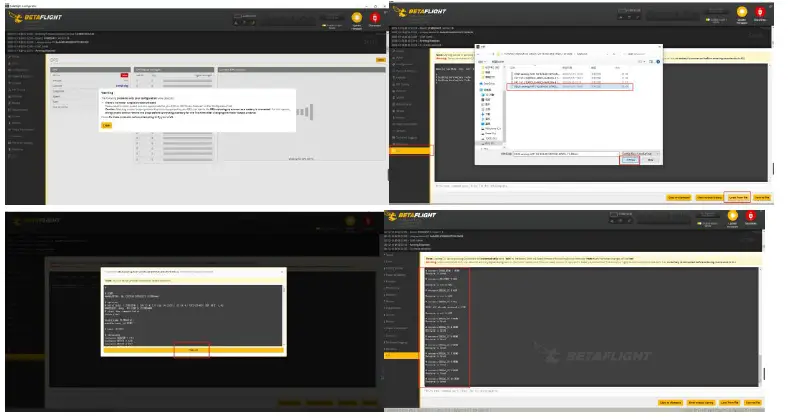This screenshot has height=419, width=797.
Task: Click the blue help icon in the Open dialog
Action: tap(658, 62)
